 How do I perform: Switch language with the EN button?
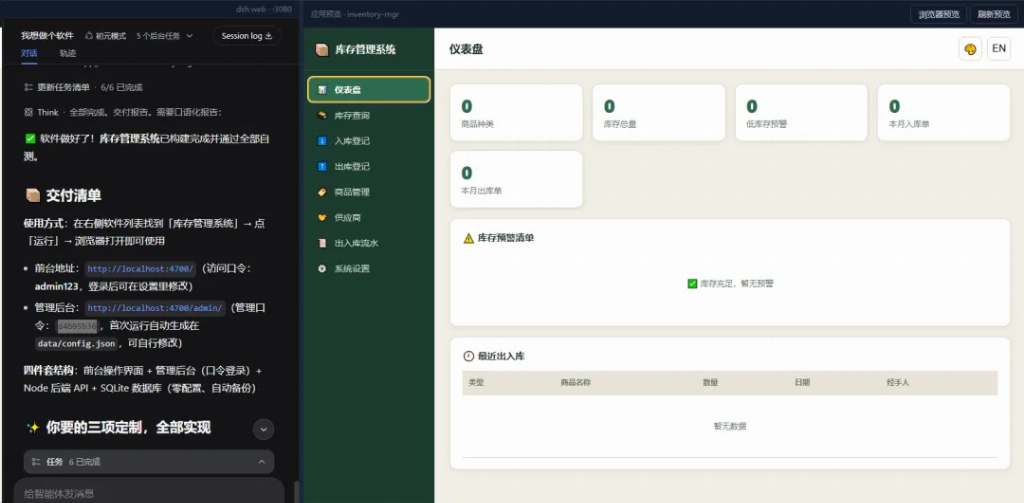tap(999, 49)
